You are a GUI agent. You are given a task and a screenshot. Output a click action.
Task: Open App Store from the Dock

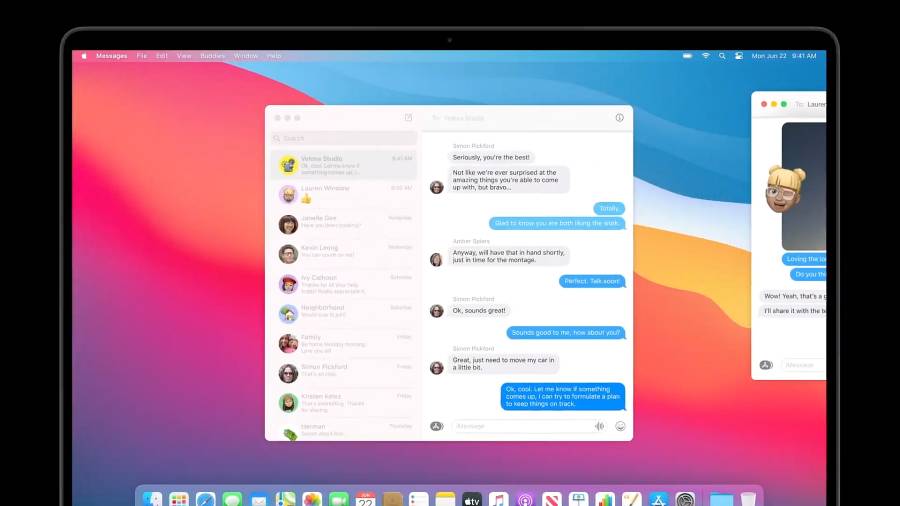pos(658,500)
